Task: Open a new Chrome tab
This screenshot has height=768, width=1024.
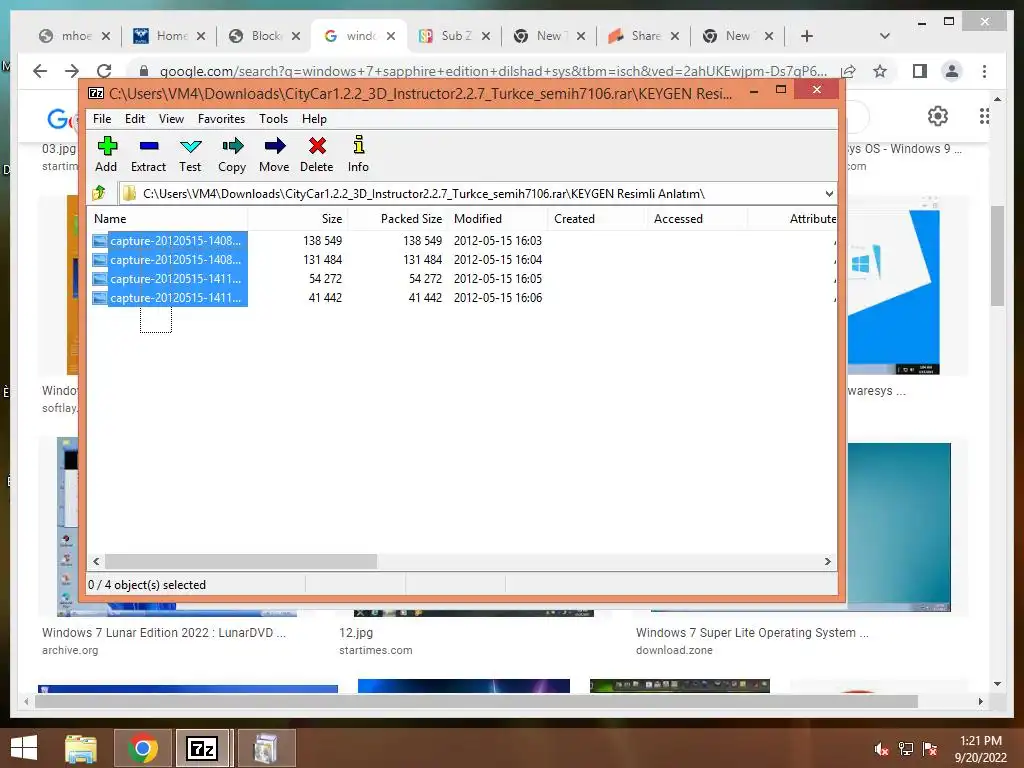Action: 807,36
